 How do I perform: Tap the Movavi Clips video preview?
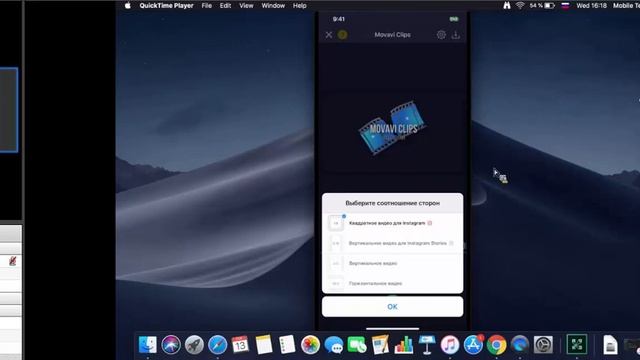(x=392, y=130)
